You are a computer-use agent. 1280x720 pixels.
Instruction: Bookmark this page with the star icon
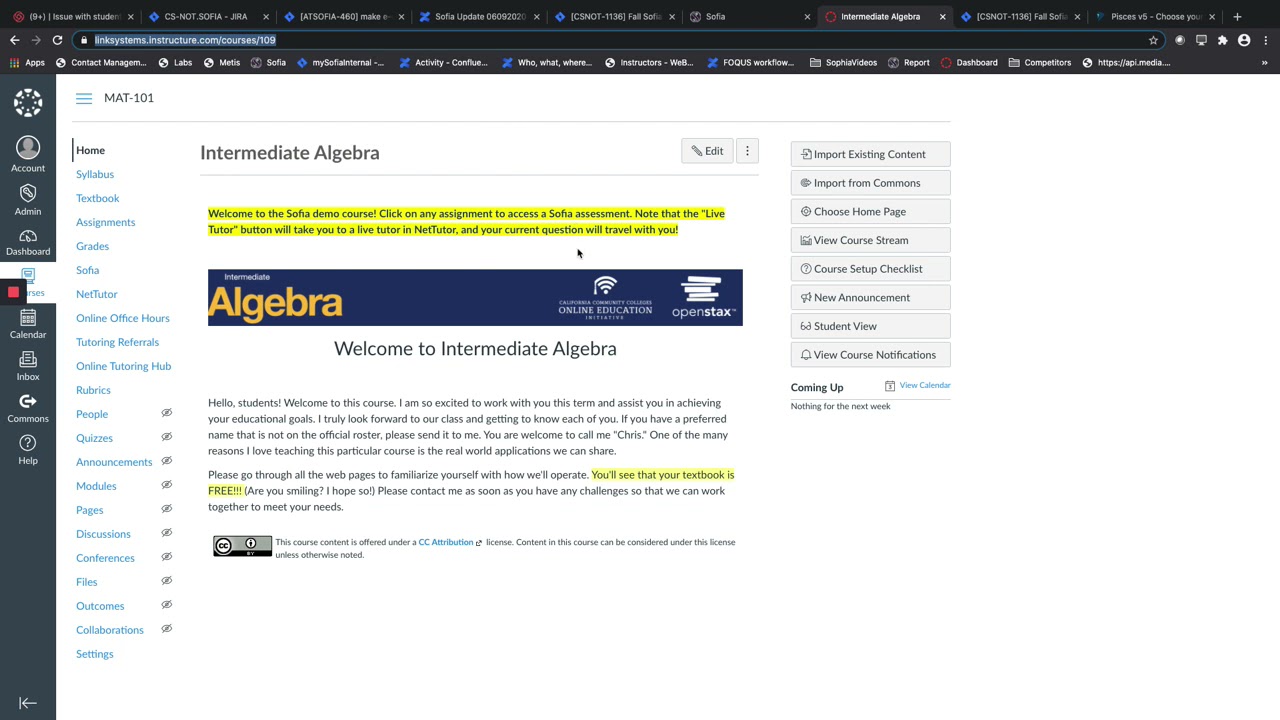click(1153, 40)
